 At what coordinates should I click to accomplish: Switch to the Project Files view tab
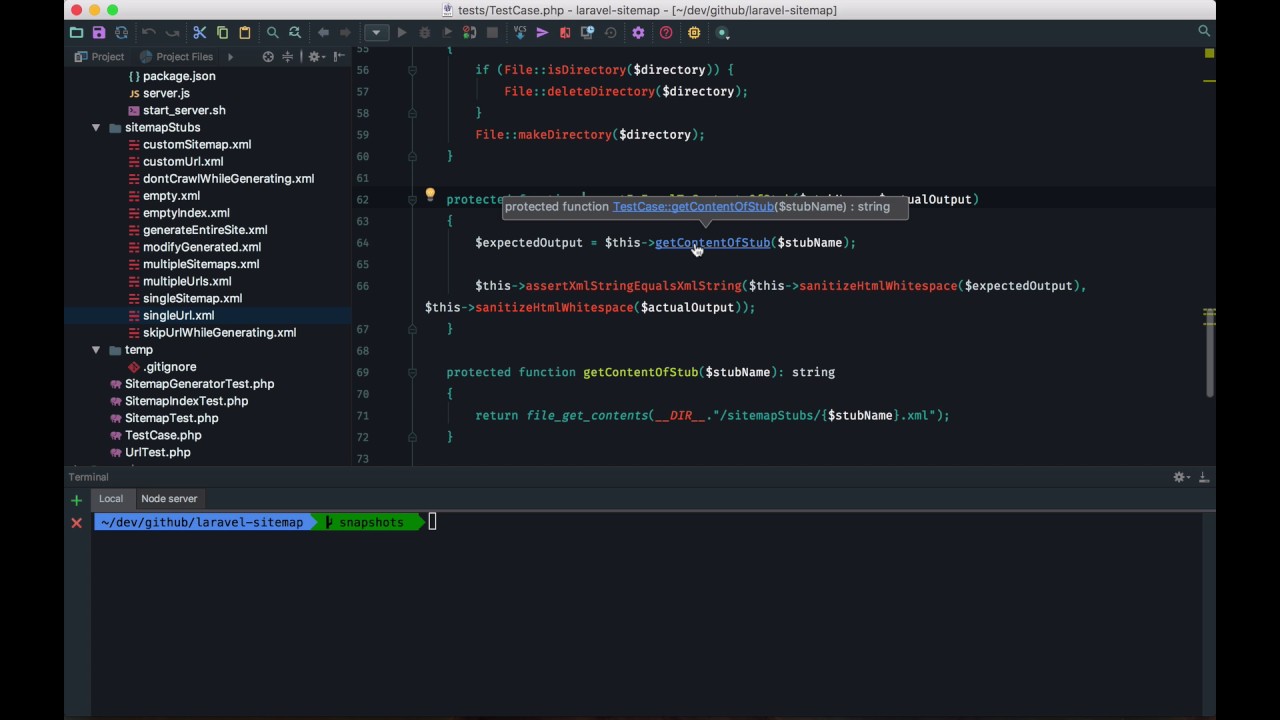pyautogui.click(x=176, y=57)
